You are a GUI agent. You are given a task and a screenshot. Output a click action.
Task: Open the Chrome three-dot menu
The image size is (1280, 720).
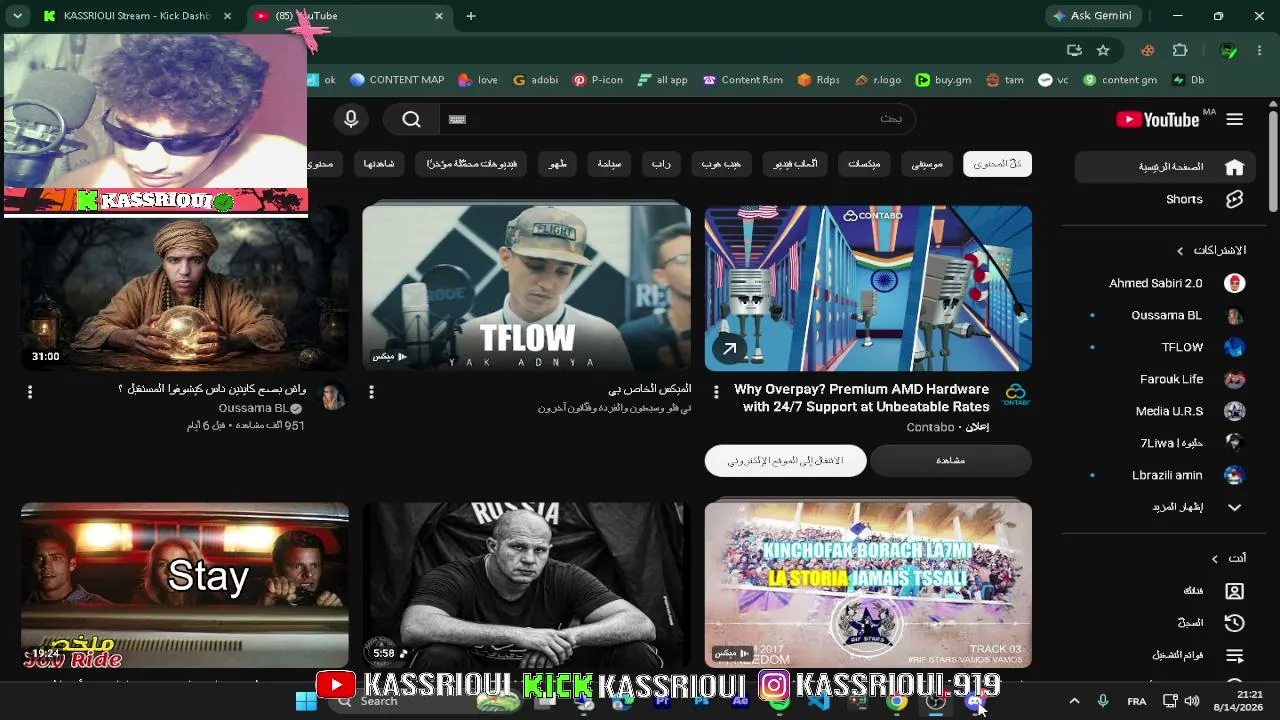[1259, 50]
